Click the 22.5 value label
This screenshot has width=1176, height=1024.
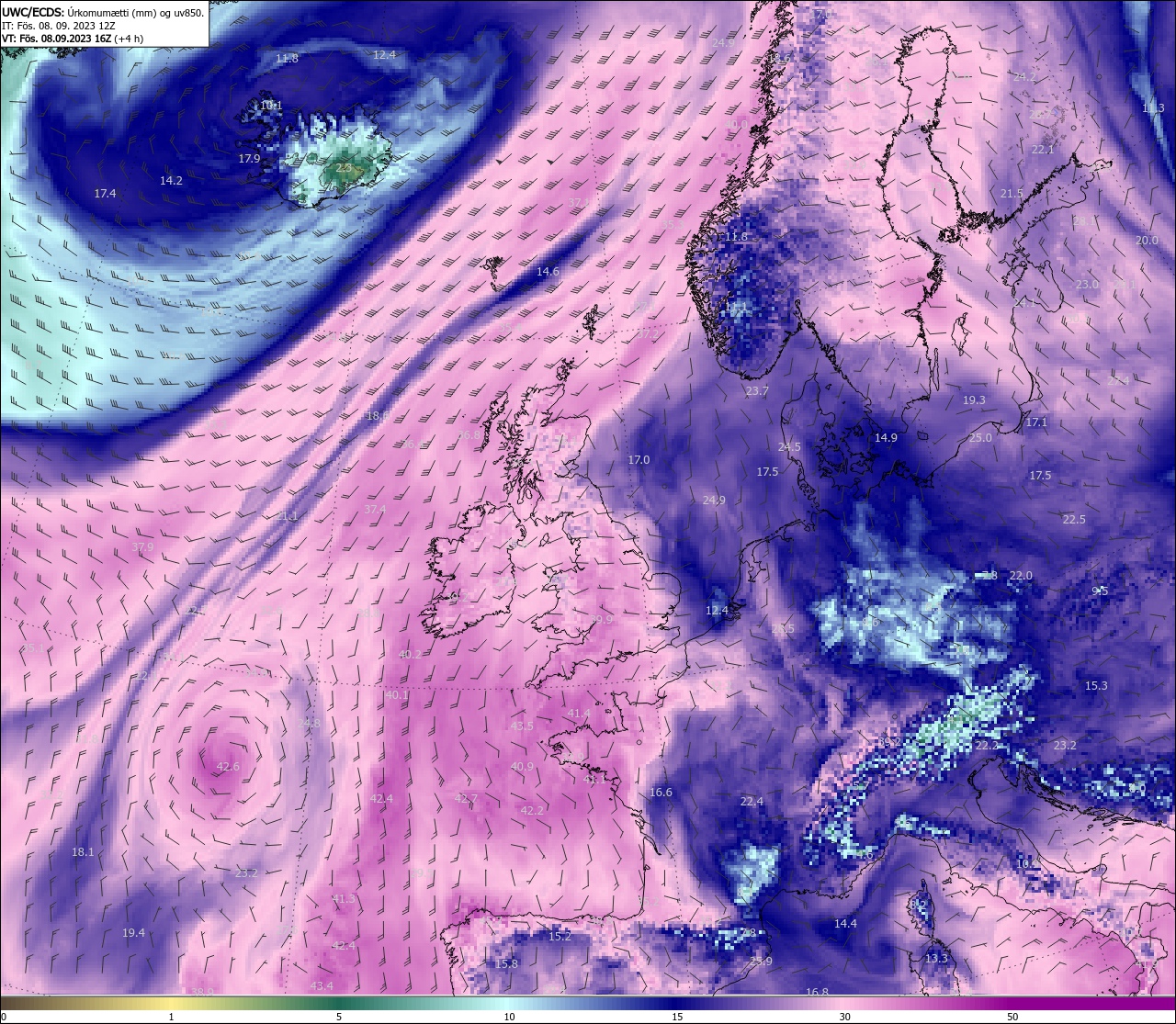click(1074, 520)
